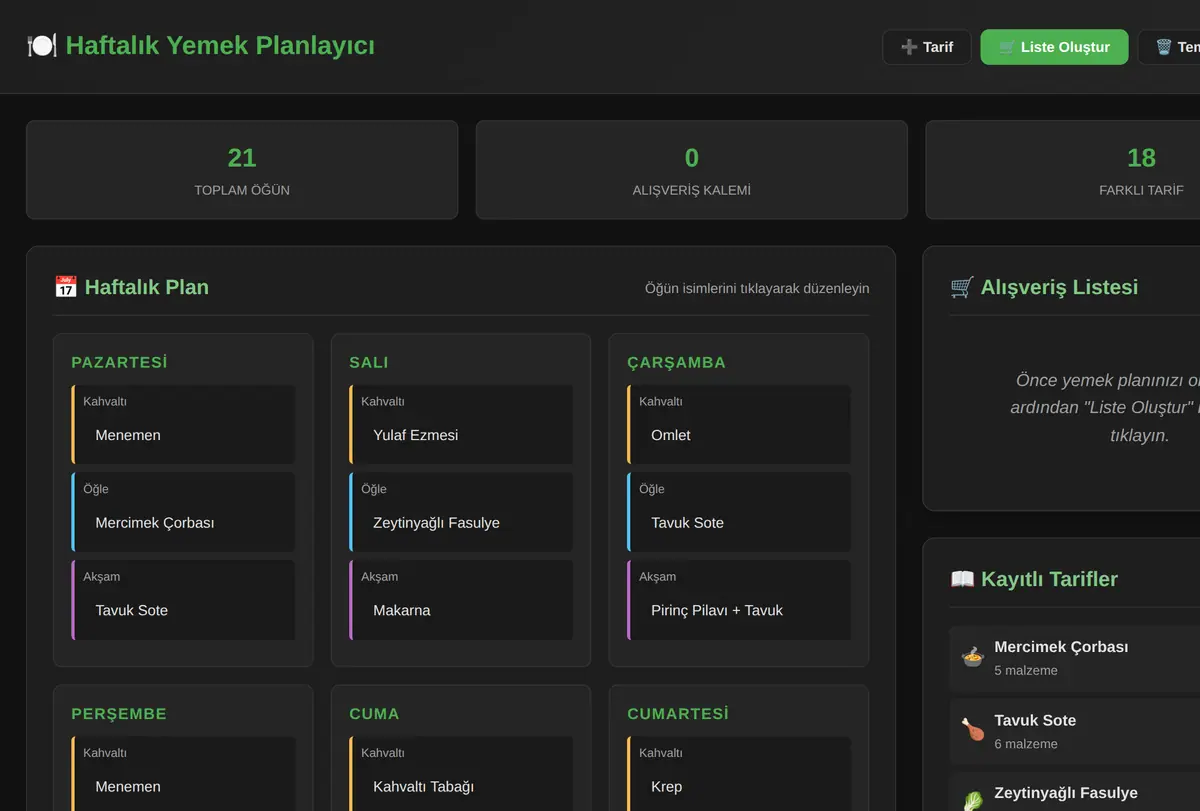The image size is (1200, 811).
Task: Edit Pazartesi dinner Tavuk Sote
Action: pyautogui.click(x=184, y=611)
